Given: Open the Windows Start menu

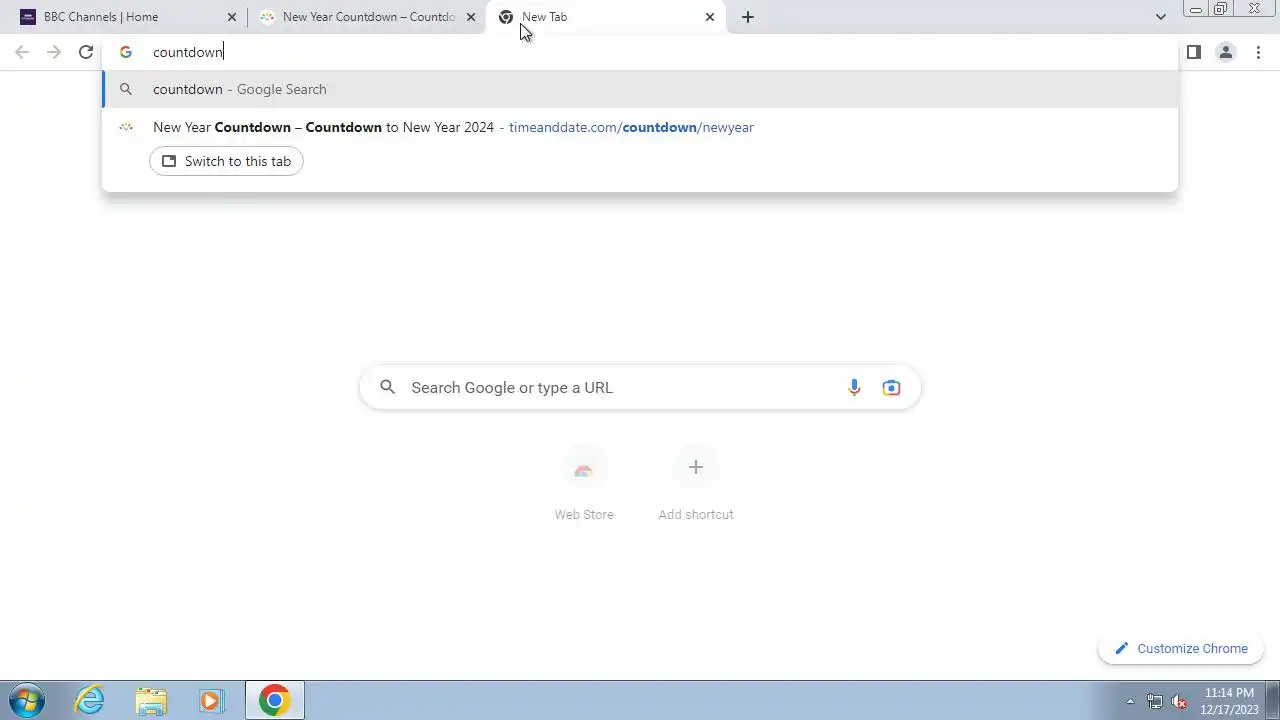Looking at the screenshot, I should [x=25, y=700].
